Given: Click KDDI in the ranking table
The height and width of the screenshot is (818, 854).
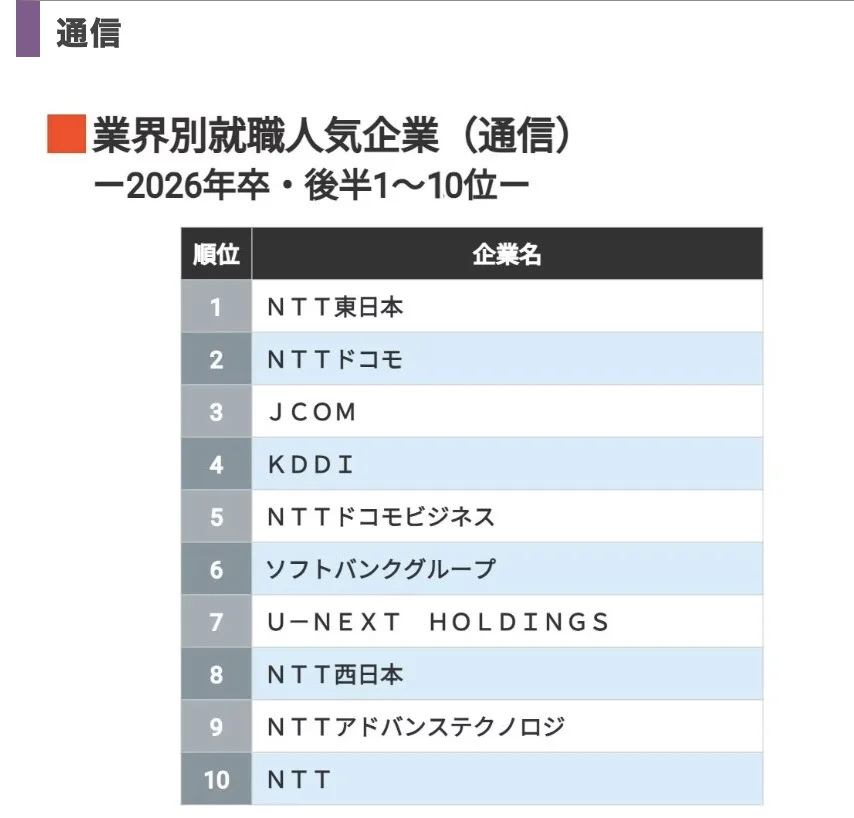Looking at the screenshot, I should [310, 465].
